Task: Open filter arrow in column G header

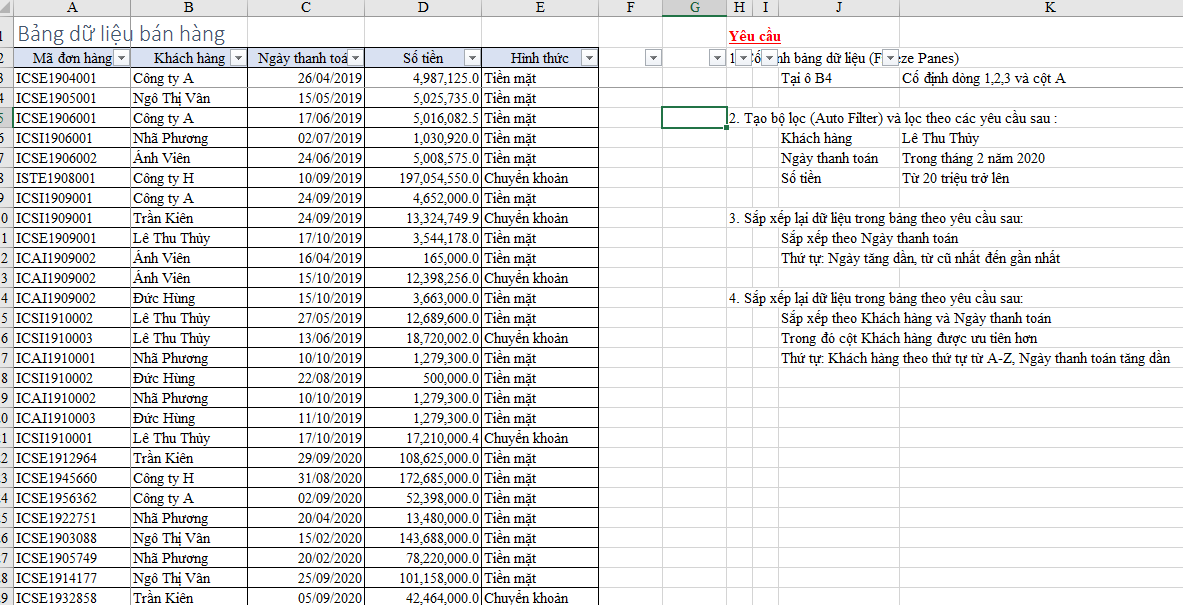Action: point(717,58)
